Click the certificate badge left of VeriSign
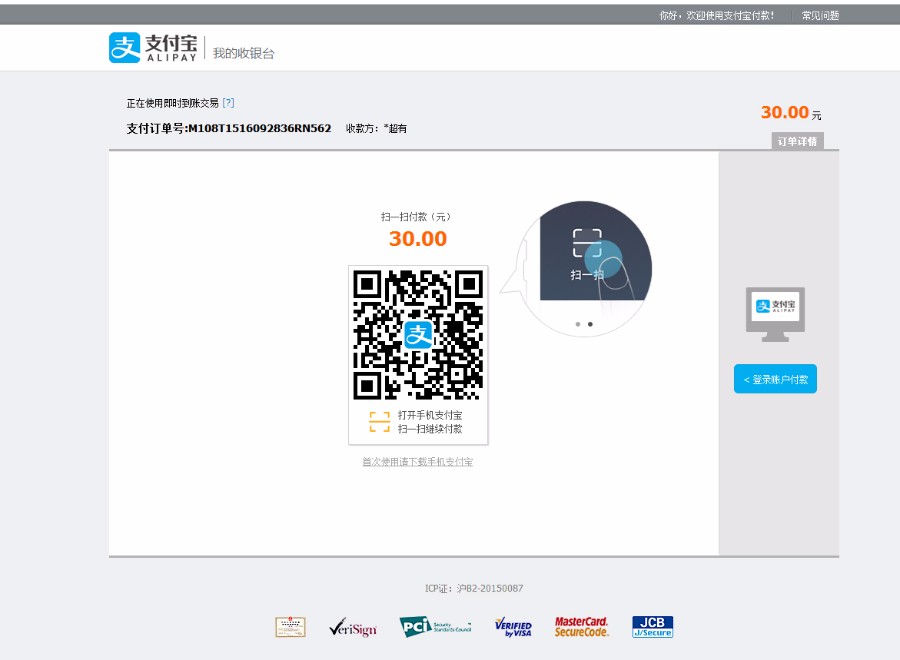This screenshot has width=900, height=660. click(290, 627)
